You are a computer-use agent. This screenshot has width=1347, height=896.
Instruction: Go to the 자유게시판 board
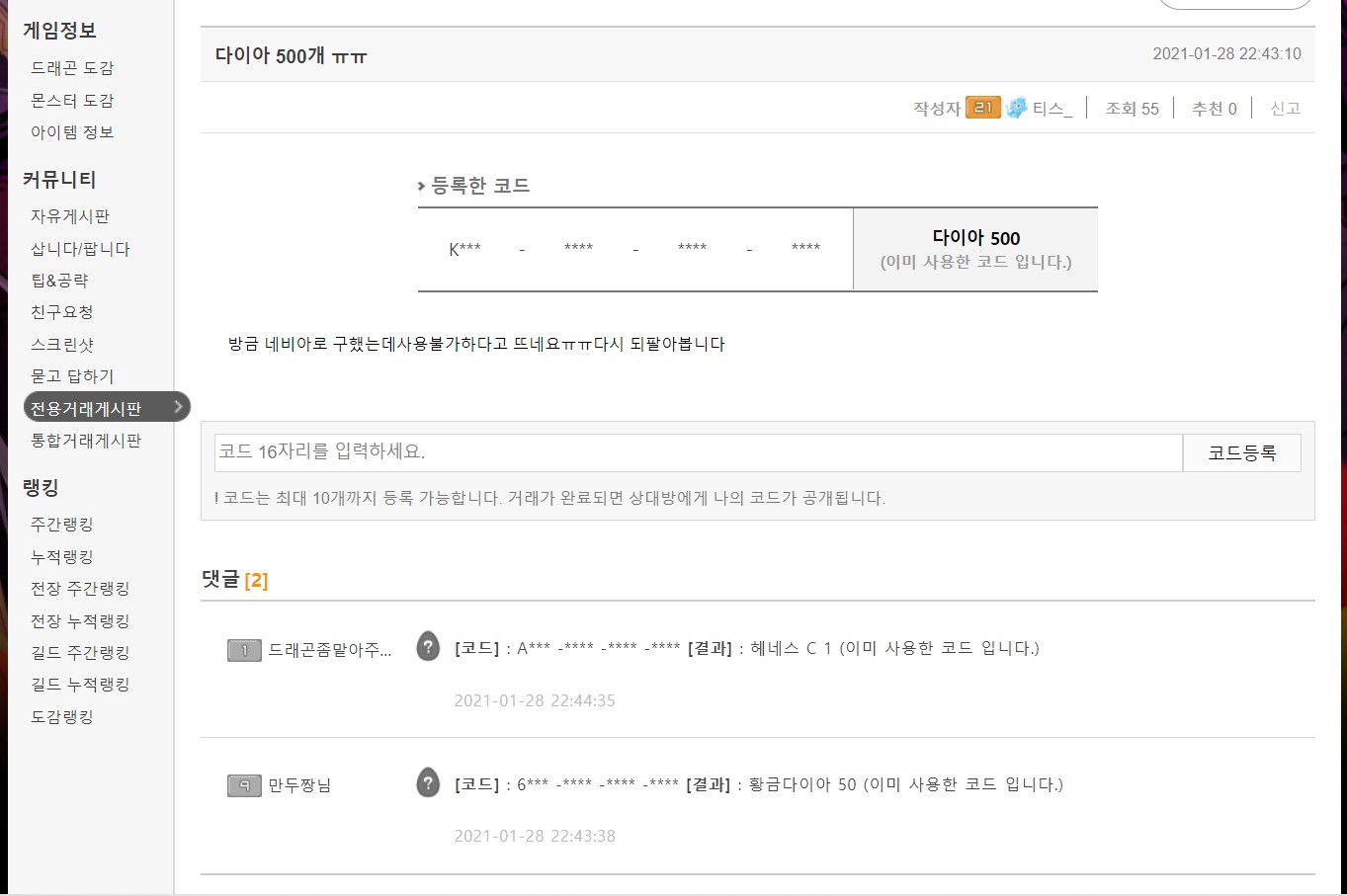(70, 216)
